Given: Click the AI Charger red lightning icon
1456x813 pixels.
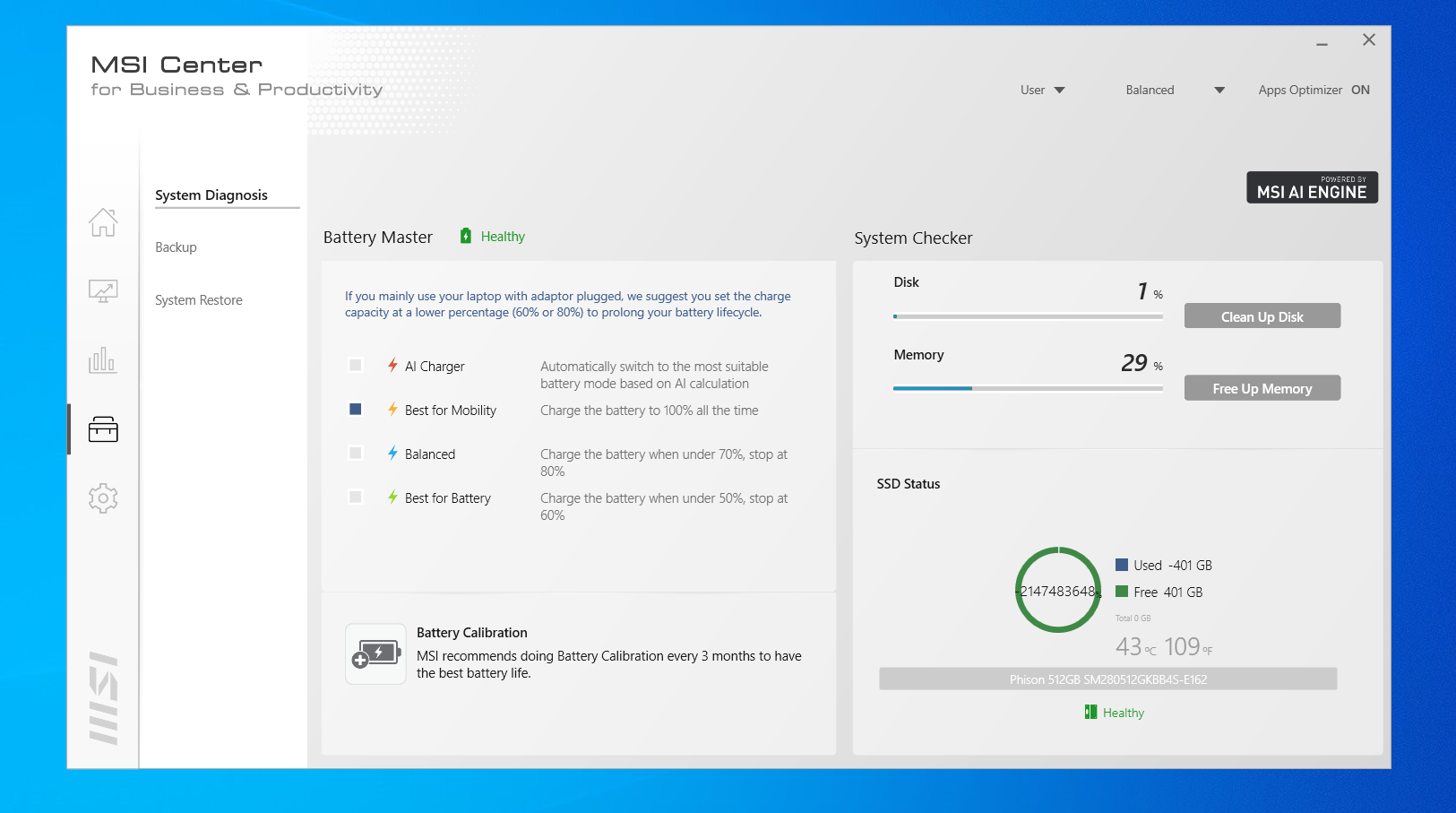Looking at the screenshot, I should [x=392, y=366].
